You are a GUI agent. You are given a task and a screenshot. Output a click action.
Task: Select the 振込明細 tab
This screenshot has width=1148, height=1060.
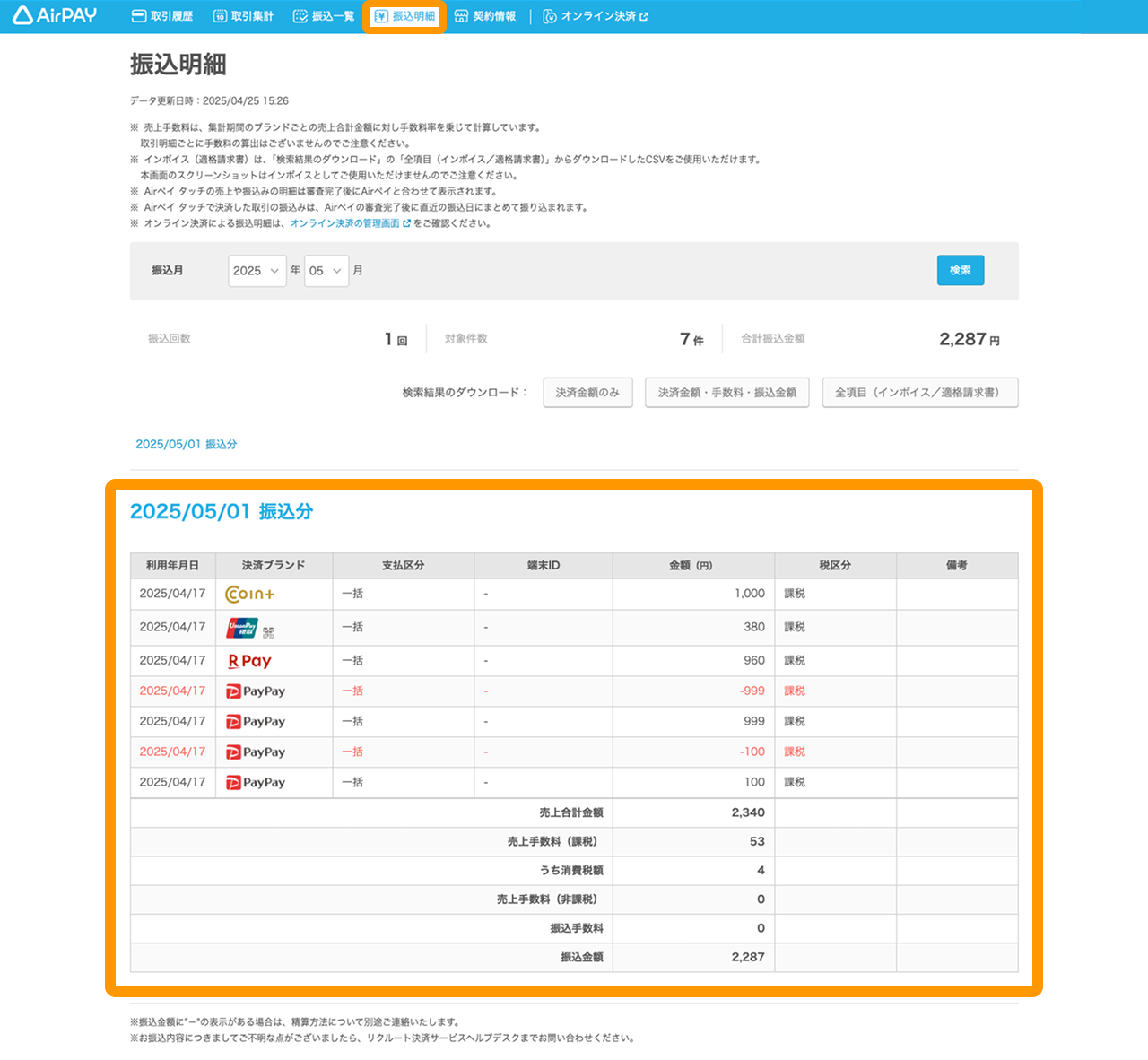(404, 16)
